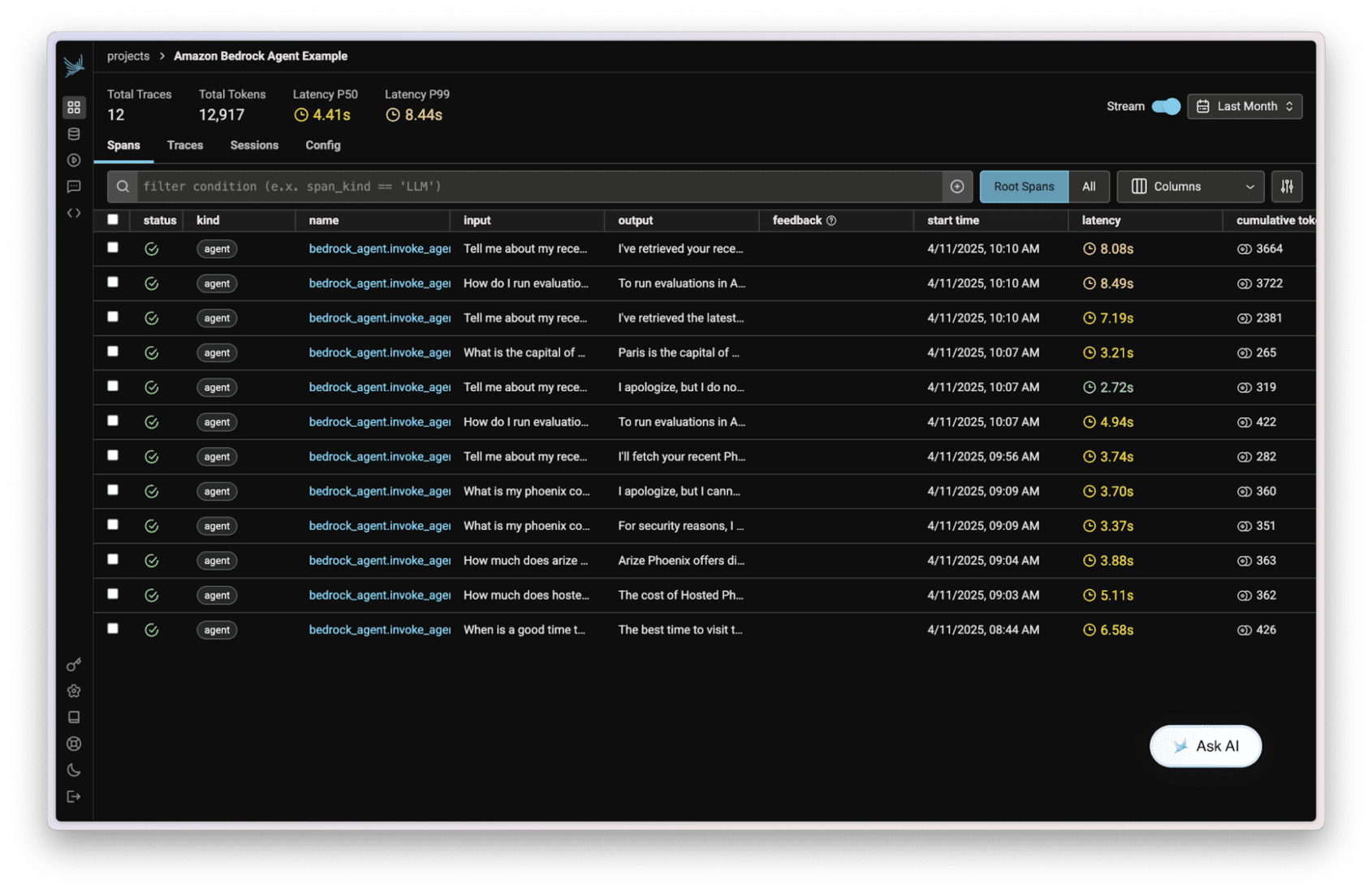The height and width of the screenshot is (893, 1372).
Task: Switch to dark mode with the moon icon
Action: [x=74, y=770]
